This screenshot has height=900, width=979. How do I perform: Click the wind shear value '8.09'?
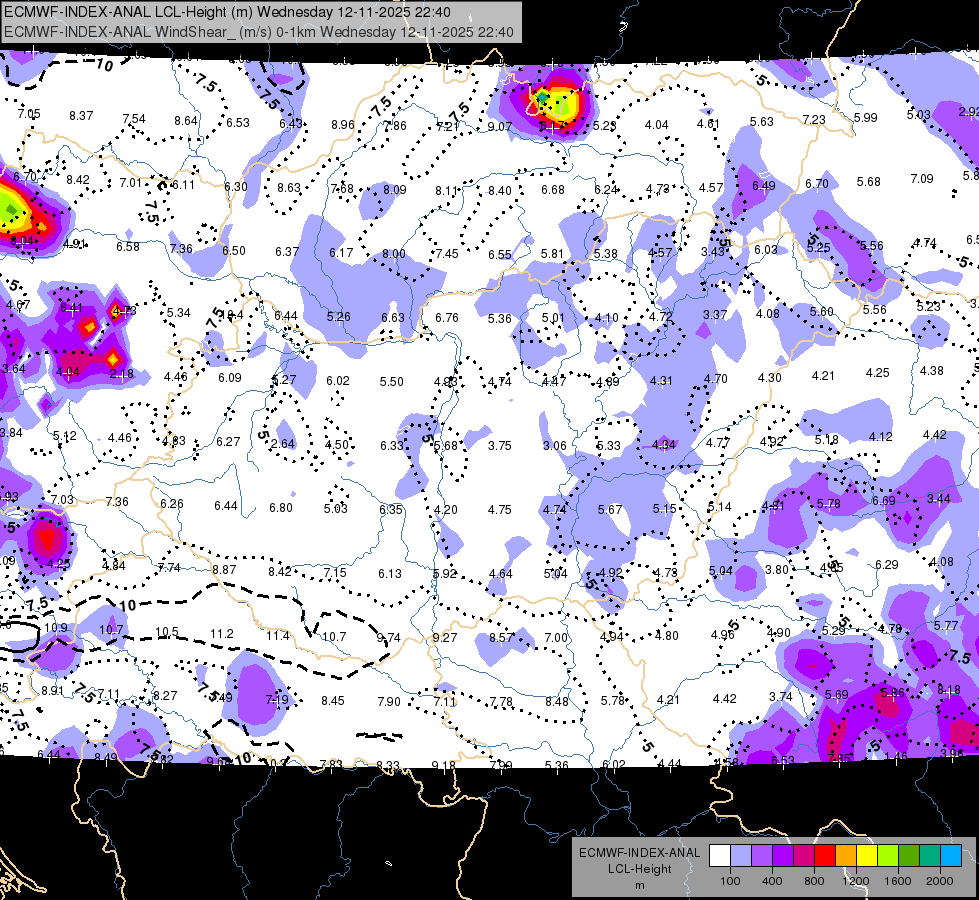(x=395, y=190)
